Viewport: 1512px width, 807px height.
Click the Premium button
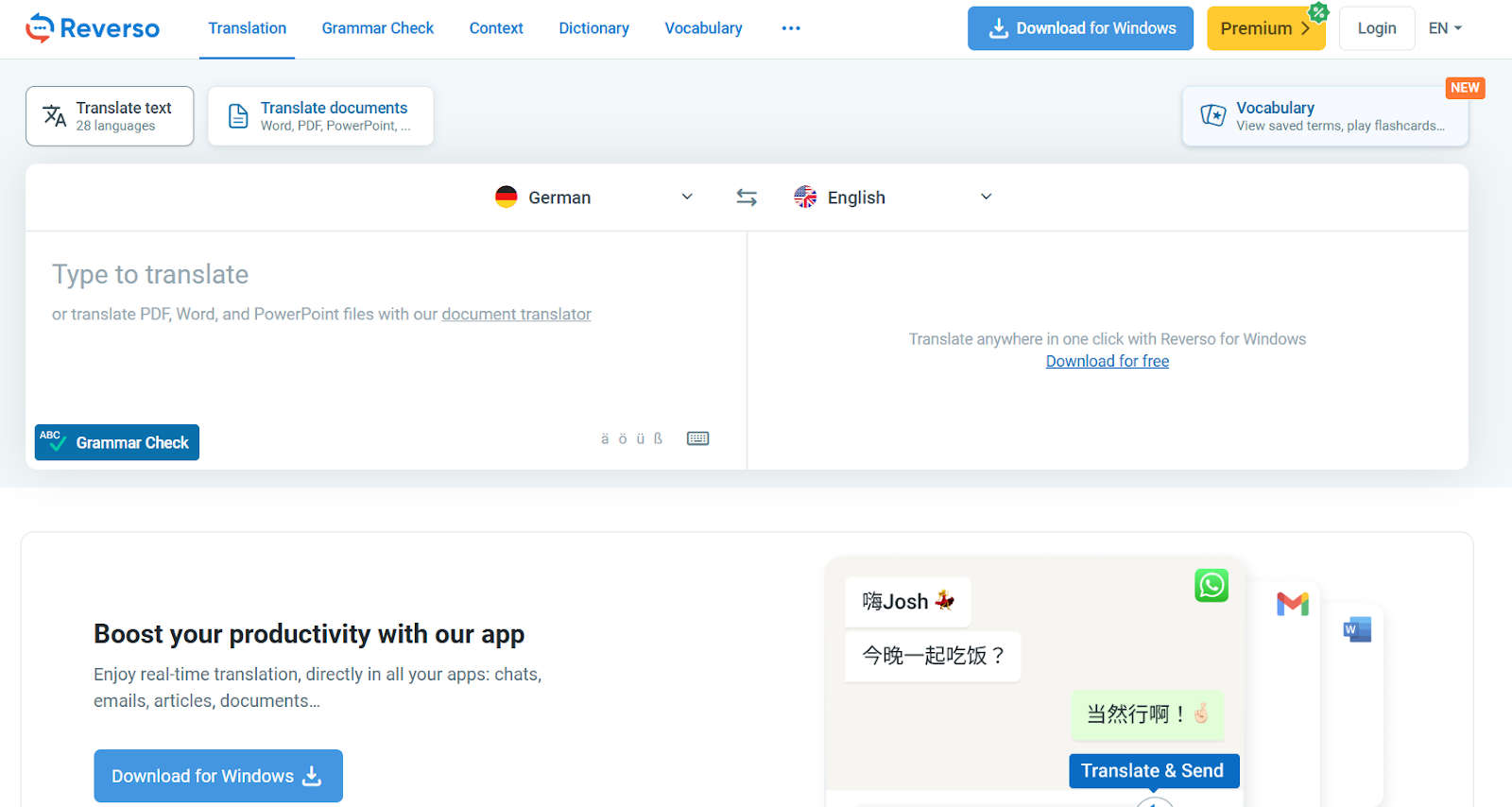coord(1265,28)
